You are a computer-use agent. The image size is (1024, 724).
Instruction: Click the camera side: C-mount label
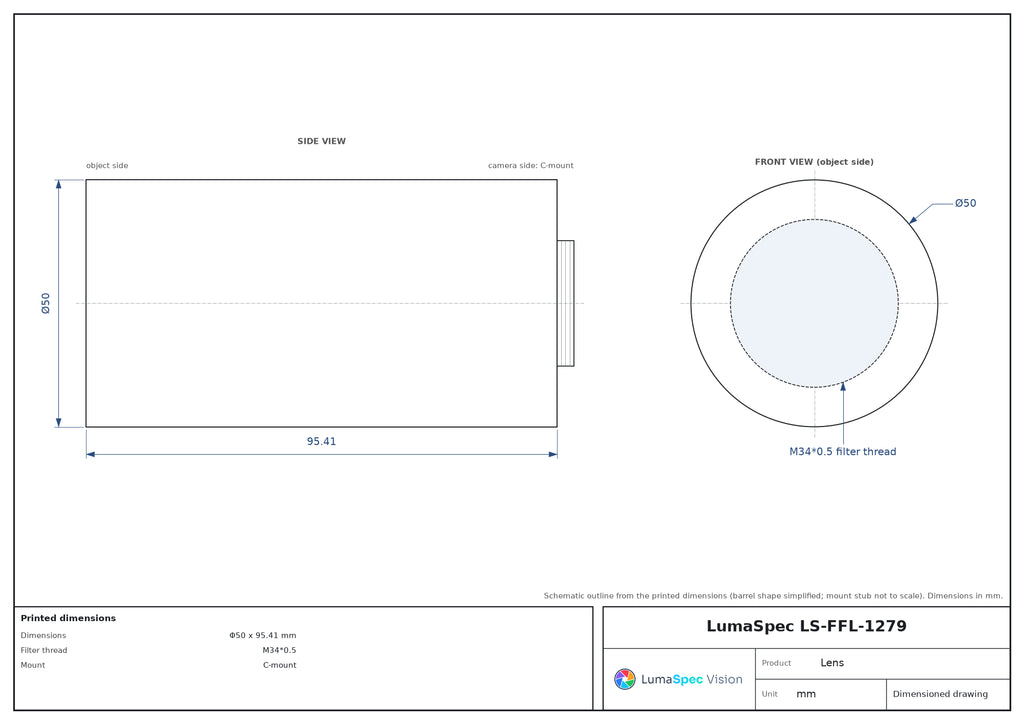[x=530, y=166]
